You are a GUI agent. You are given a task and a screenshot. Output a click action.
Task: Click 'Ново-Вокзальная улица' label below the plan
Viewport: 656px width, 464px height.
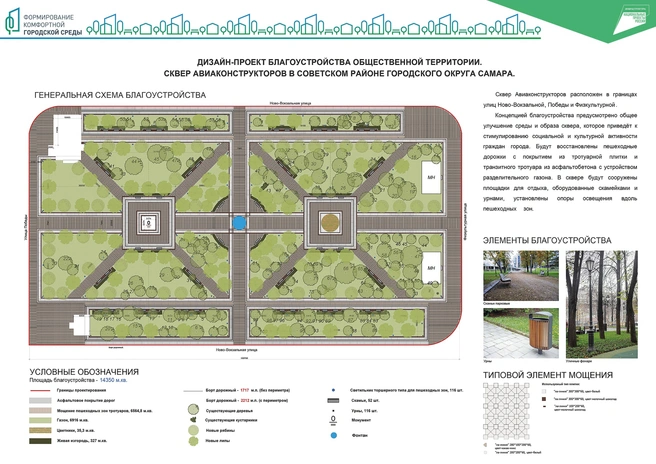point(236,350)
